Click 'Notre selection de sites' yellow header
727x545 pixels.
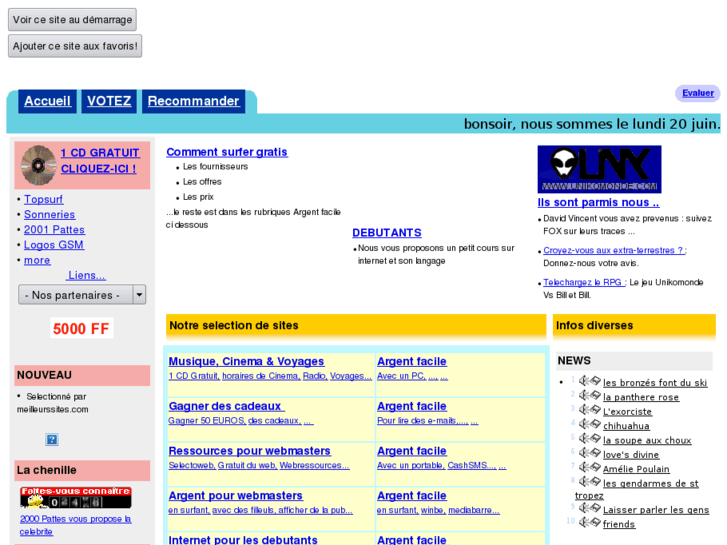point(356,325)
